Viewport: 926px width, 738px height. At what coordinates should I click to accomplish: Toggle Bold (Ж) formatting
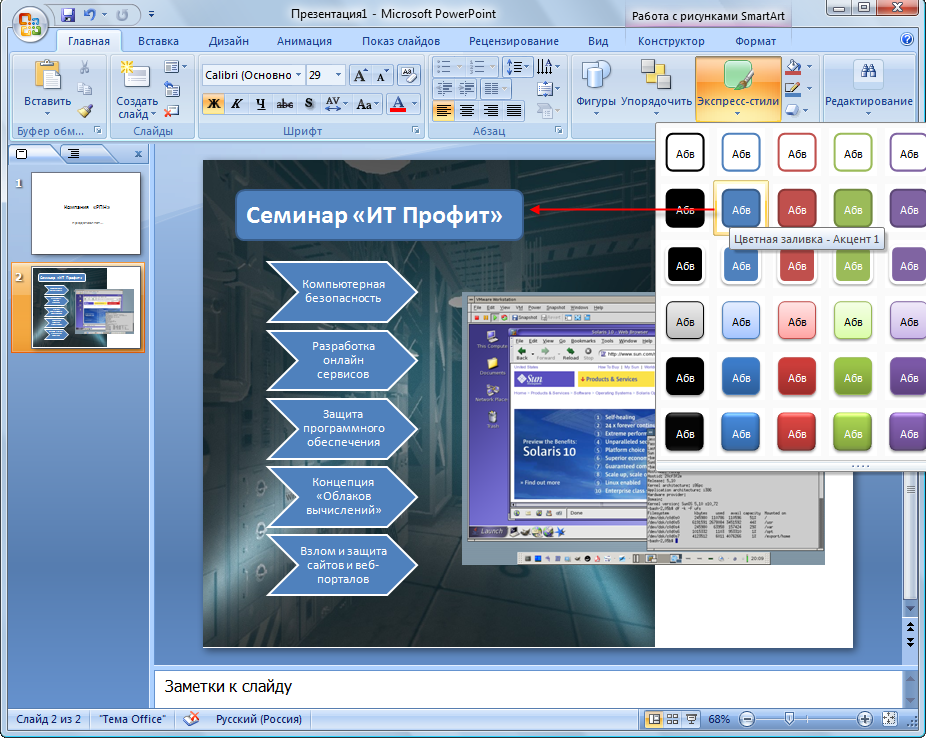click(213, 104)
